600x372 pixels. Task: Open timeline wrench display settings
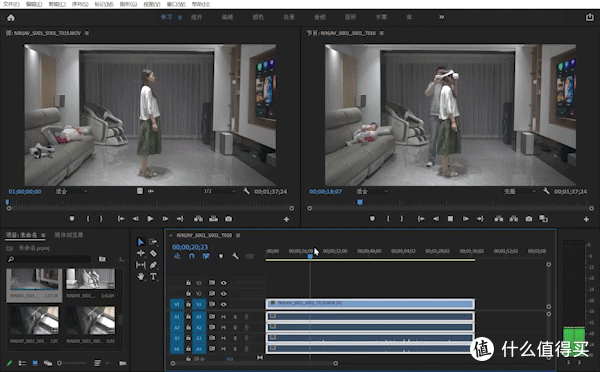coord(235,256)
